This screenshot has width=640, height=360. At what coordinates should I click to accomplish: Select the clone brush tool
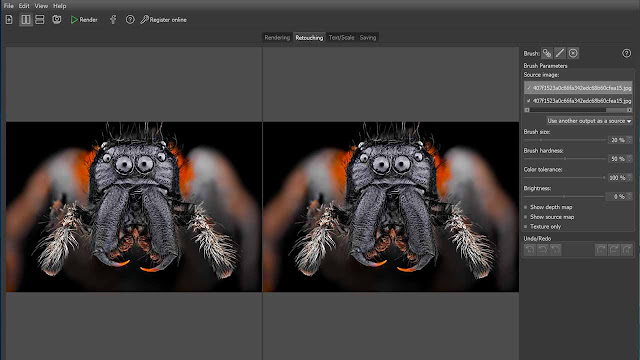click(547, 53)
